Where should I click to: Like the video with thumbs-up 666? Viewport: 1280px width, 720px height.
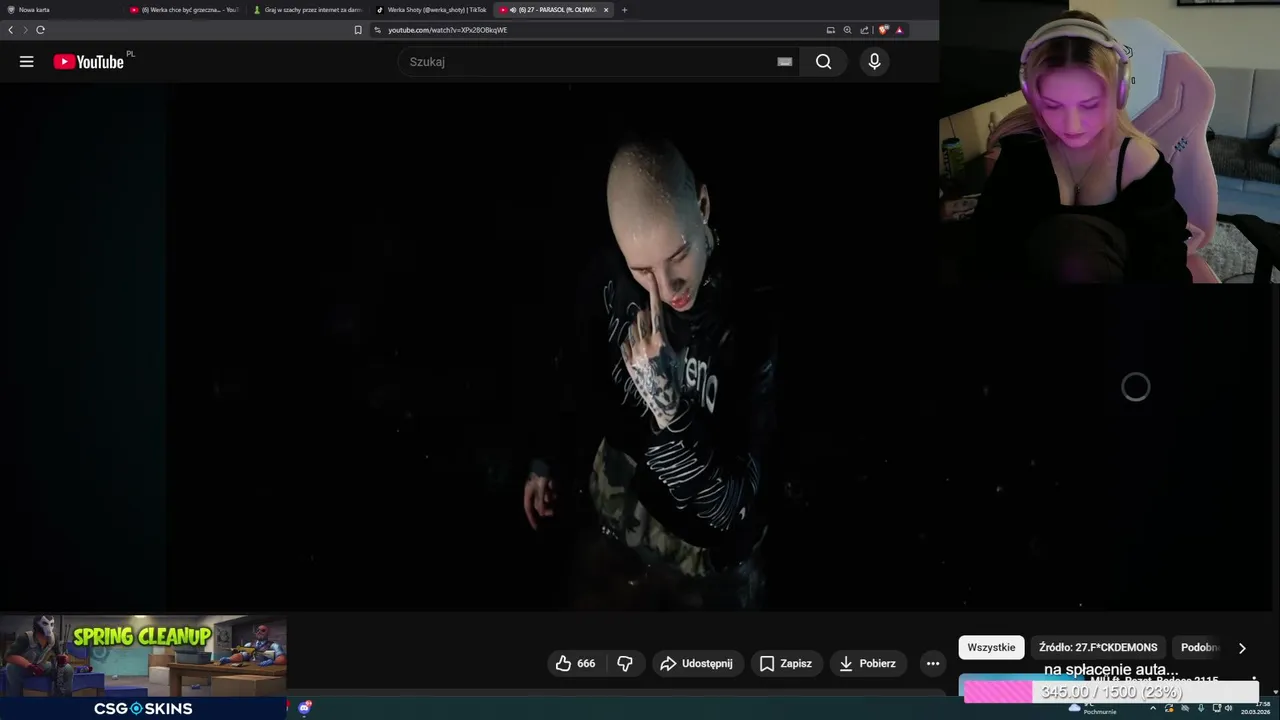pyautogui.click(x=576, y=663)
